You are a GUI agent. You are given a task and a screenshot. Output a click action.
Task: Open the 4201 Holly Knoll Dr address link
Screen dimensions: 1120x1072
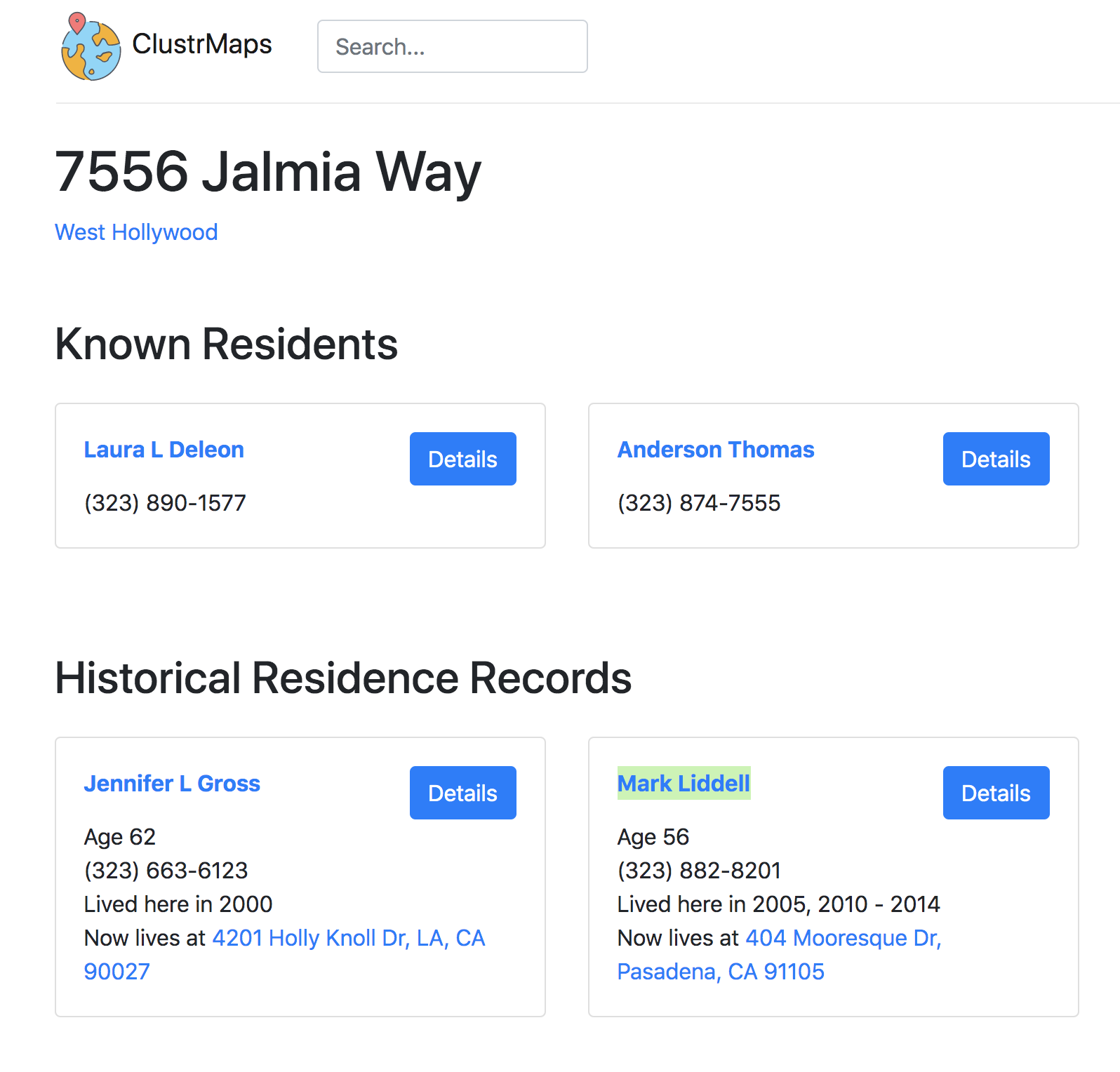pos(348,938)
